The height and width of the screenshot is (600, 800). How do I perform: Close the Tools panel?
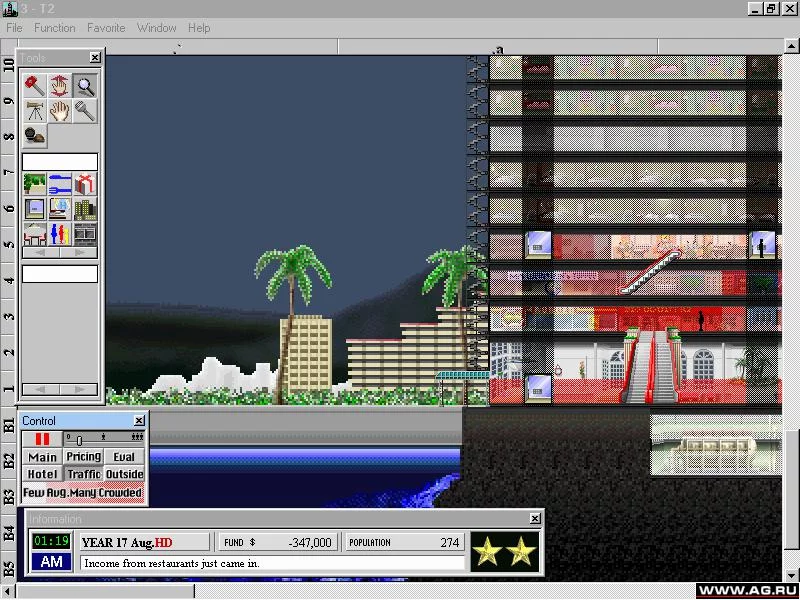pyautogui.click(x=95, y=58)
